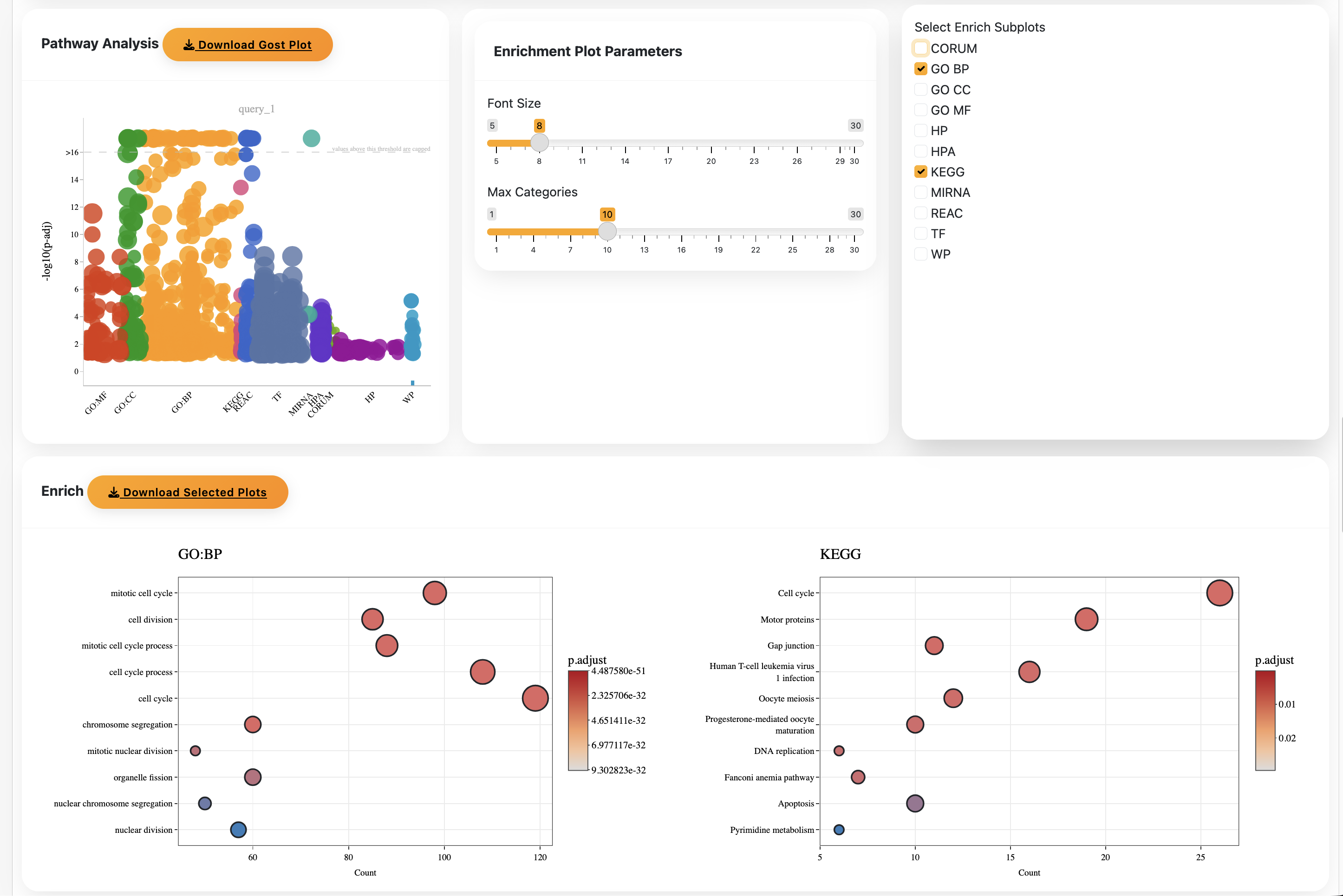Image resolution: width=1343 pixels, height=896 pixels.
Task: Click the 'Cell cycle' dot in KEGG plot
Action: (1219, 592)
